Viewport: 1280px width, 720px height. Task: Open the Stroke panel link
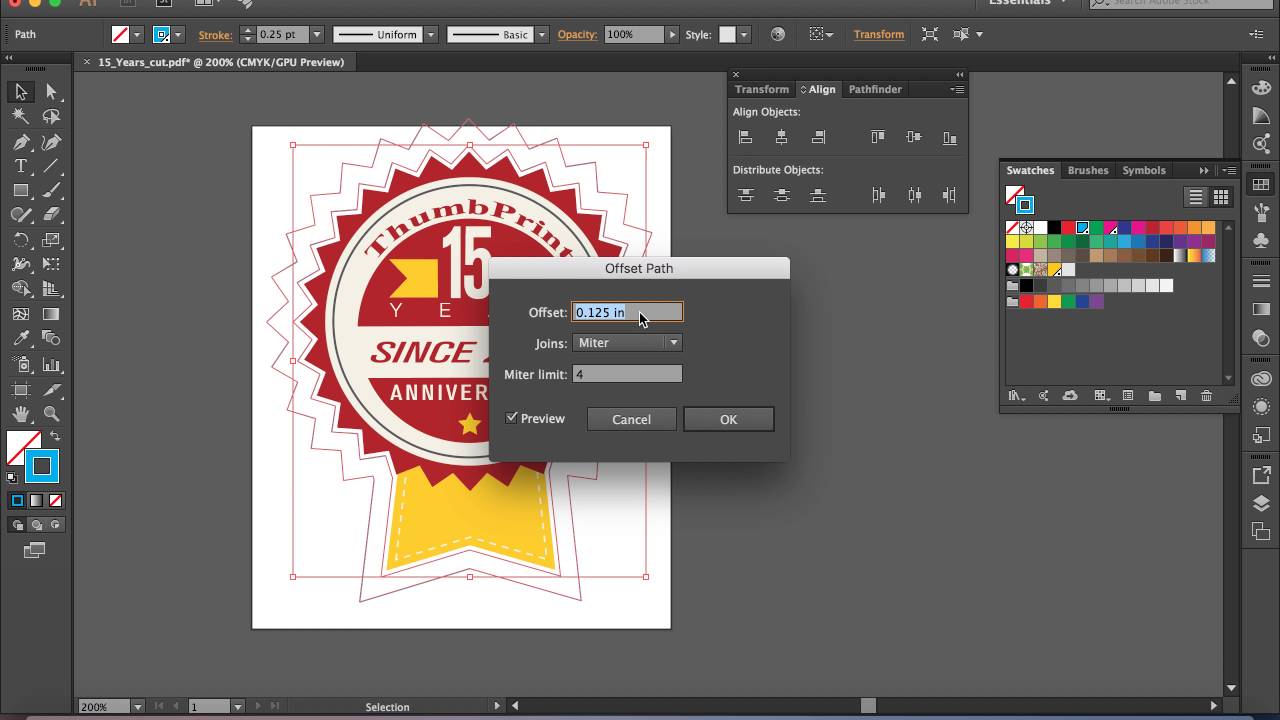[215, 35]
